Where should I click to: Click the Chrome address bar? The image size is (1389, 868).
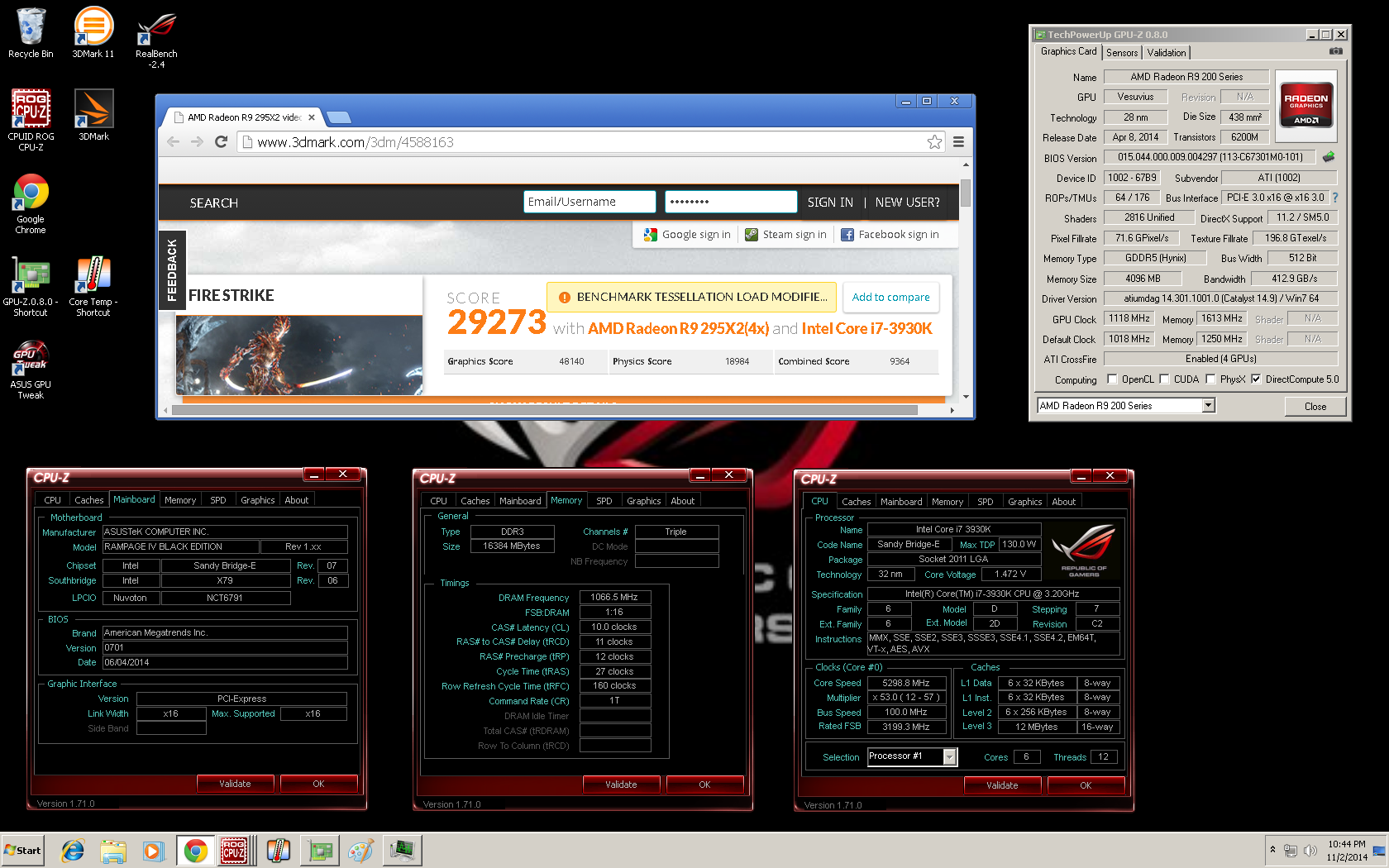(x=591, y=142)
